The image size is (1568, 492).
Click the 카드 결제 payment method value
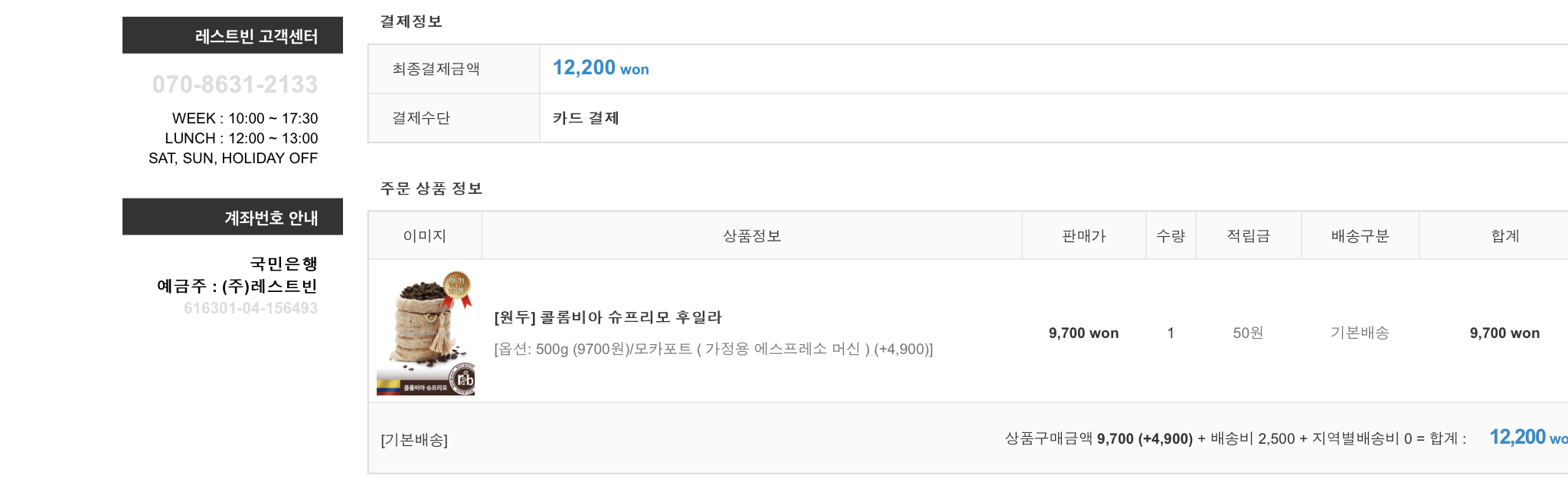586,118
